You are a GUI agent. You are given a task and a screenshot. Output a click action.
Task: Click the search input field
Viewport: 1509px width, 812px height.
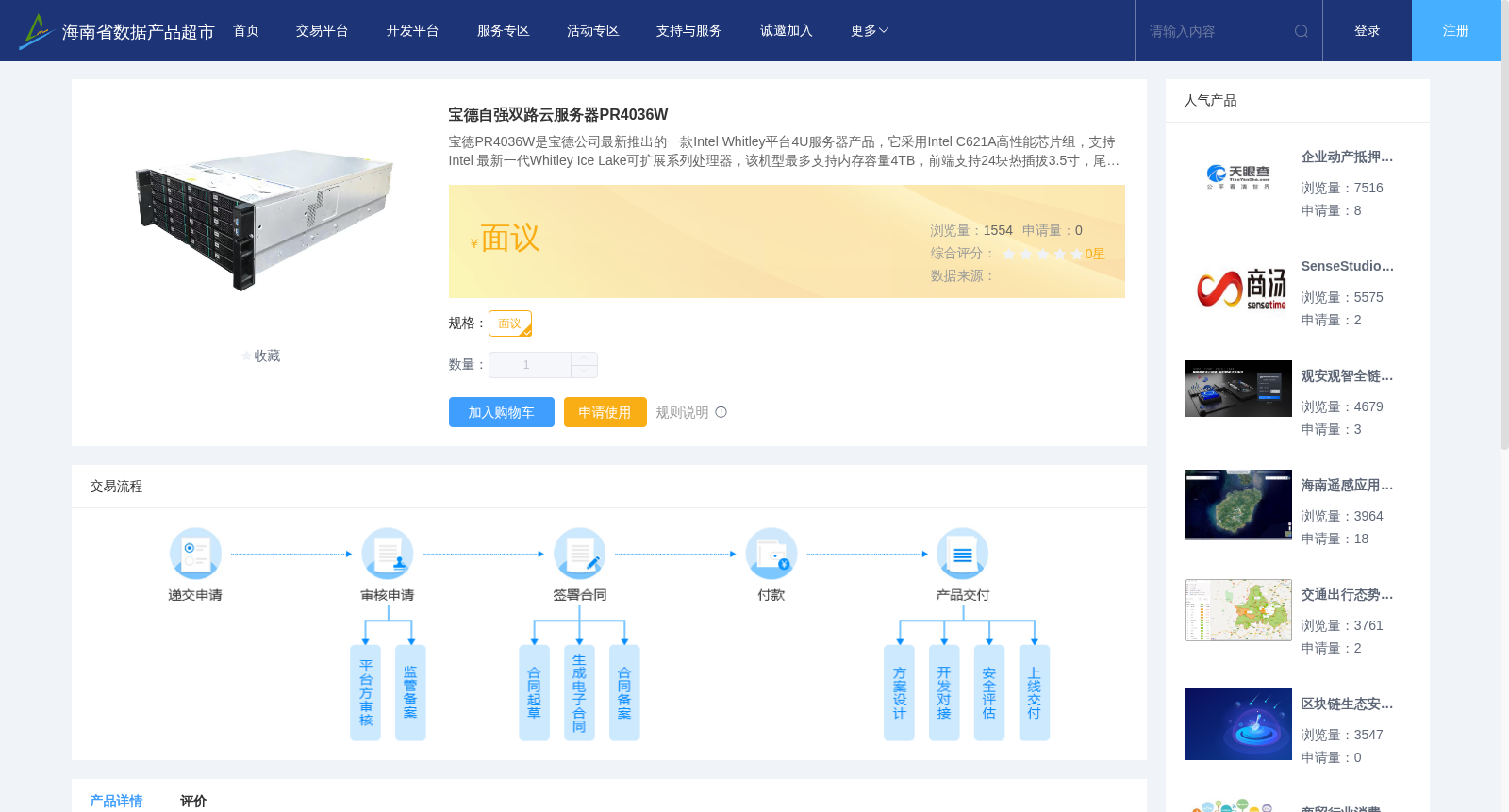point(1215,31)
